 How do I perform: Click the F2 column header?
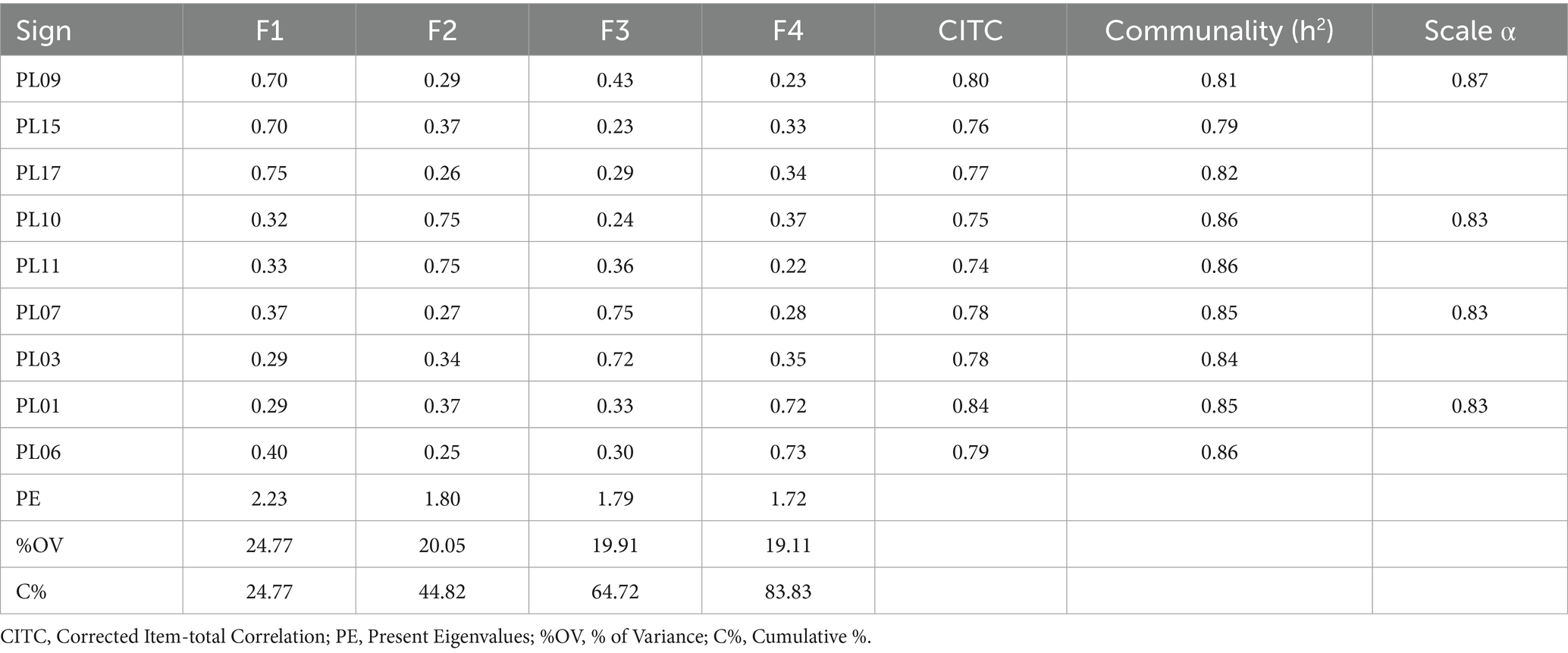[442, 30]
